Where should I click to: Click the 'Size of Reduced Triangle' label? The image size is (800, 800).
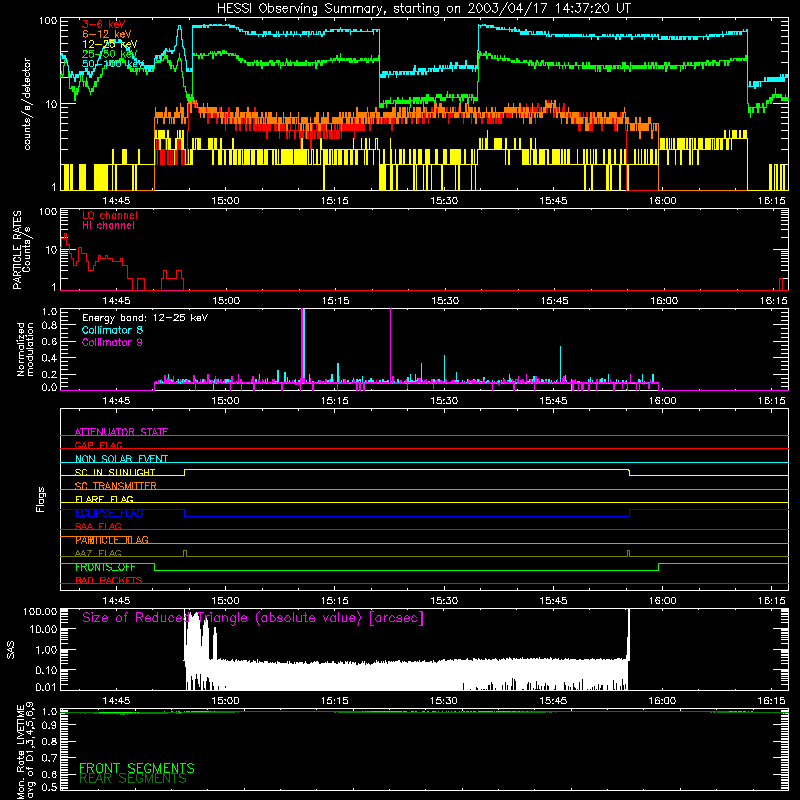253,618
